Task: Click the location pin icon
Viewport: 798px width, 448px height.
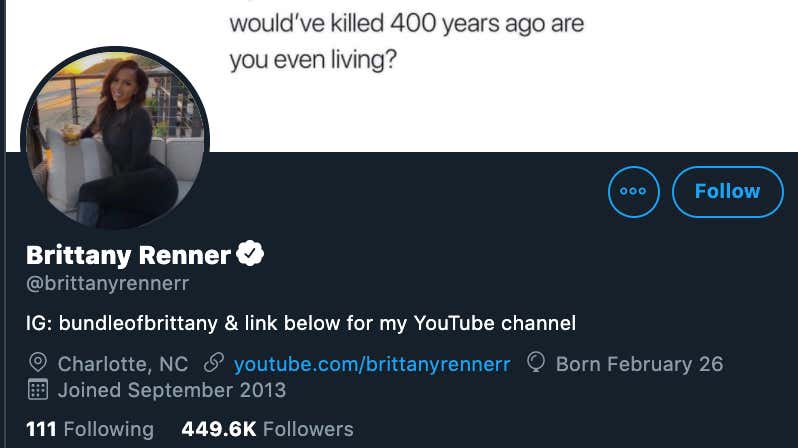Action: pos(38,363)
